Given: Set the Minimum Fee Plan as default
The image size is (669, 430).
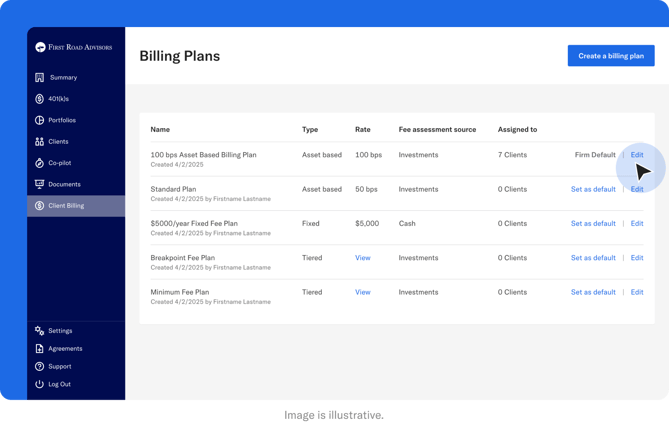Looking at the screenshot, I should (593, 292).
